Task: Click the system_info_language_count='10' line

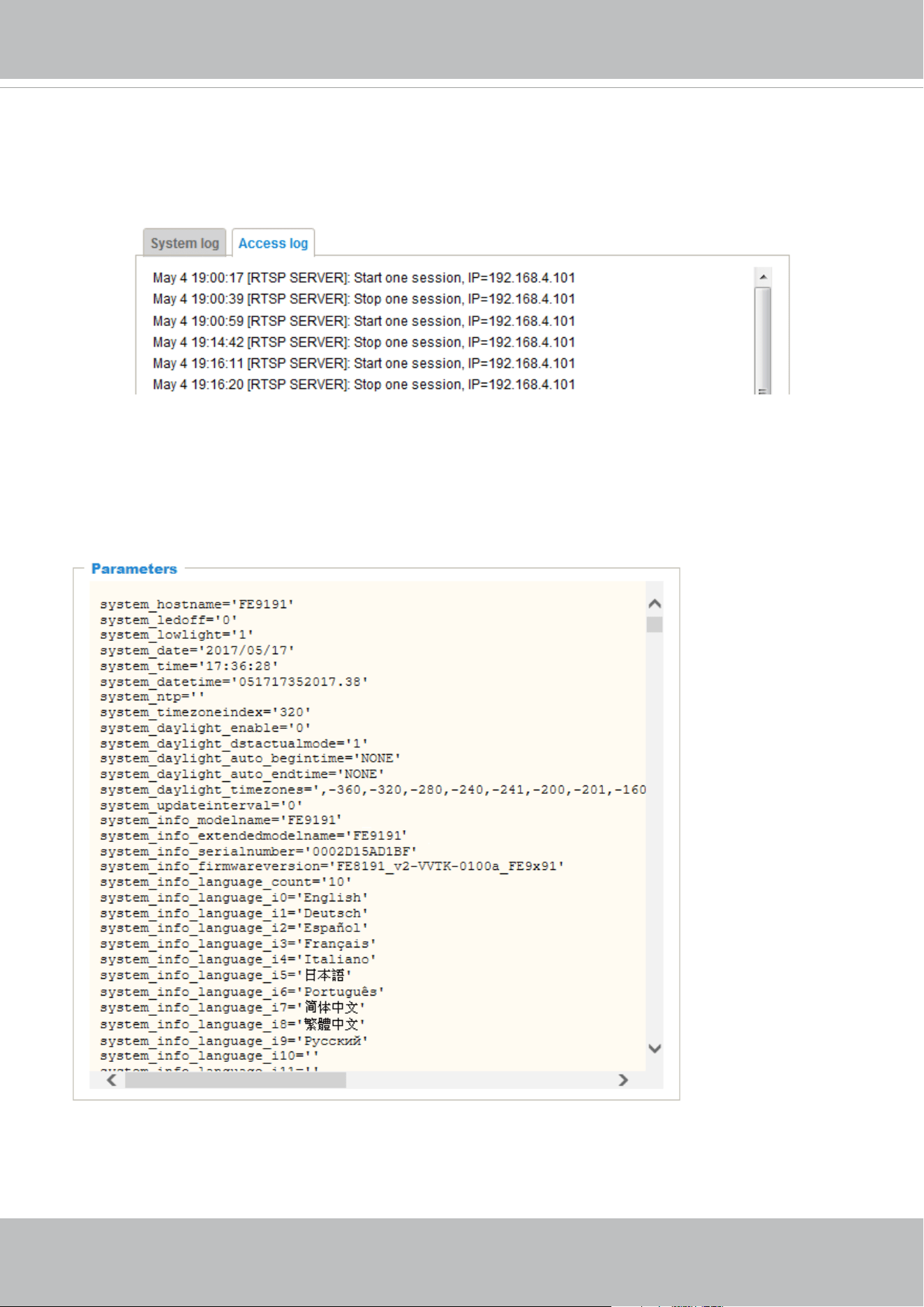Action: coord(225,882)
